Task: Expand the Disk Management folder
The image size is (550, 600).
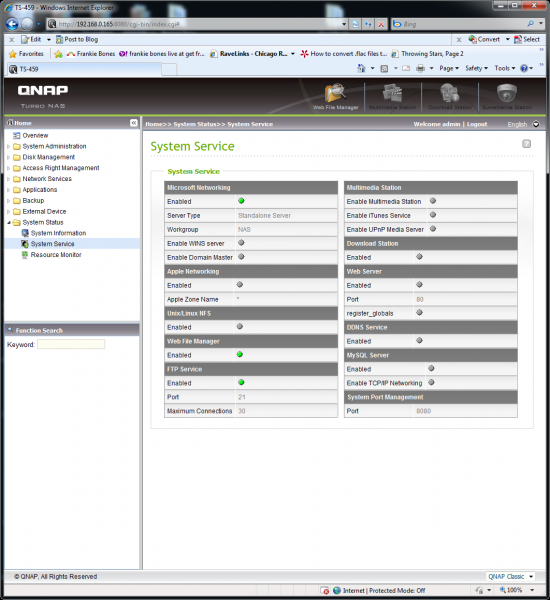Action: click(x=8, y=157)
